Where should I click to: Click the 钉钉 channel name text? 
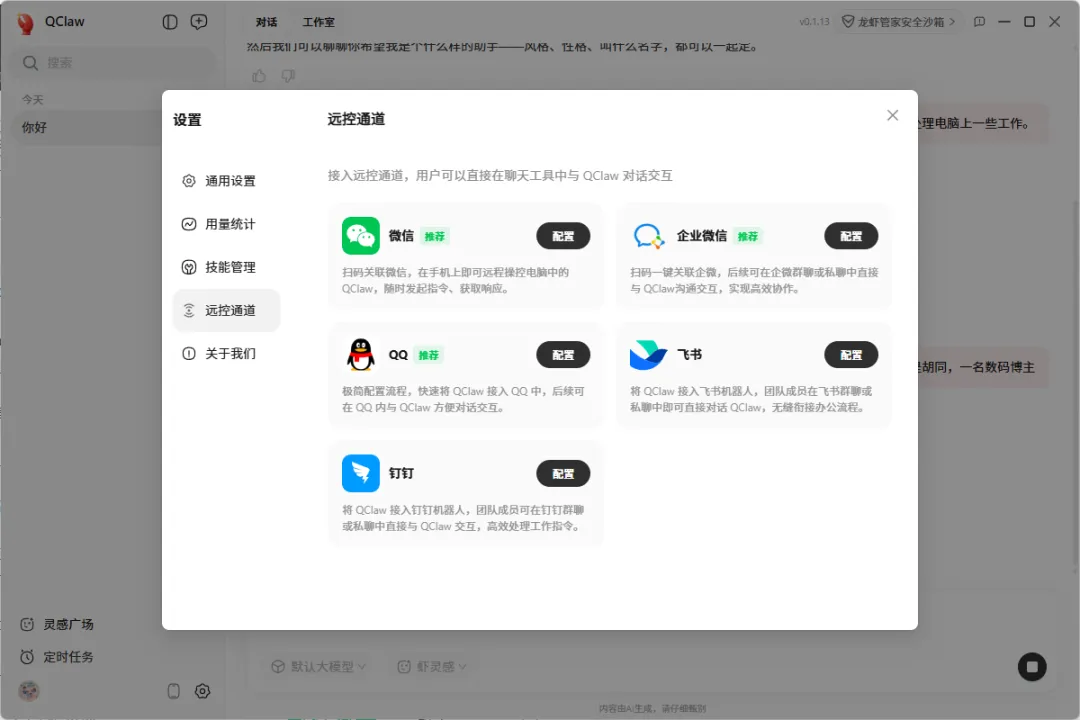point(401,473)
